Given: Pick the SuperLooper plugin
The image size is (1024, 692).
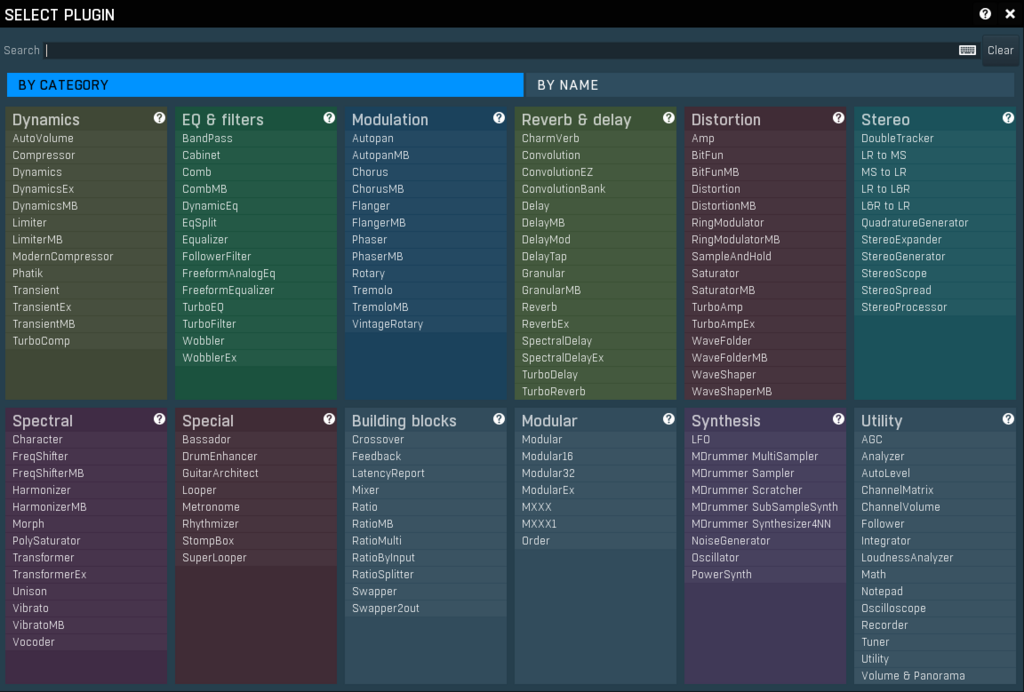Looking at the screenshot, I should pos(256,558).
